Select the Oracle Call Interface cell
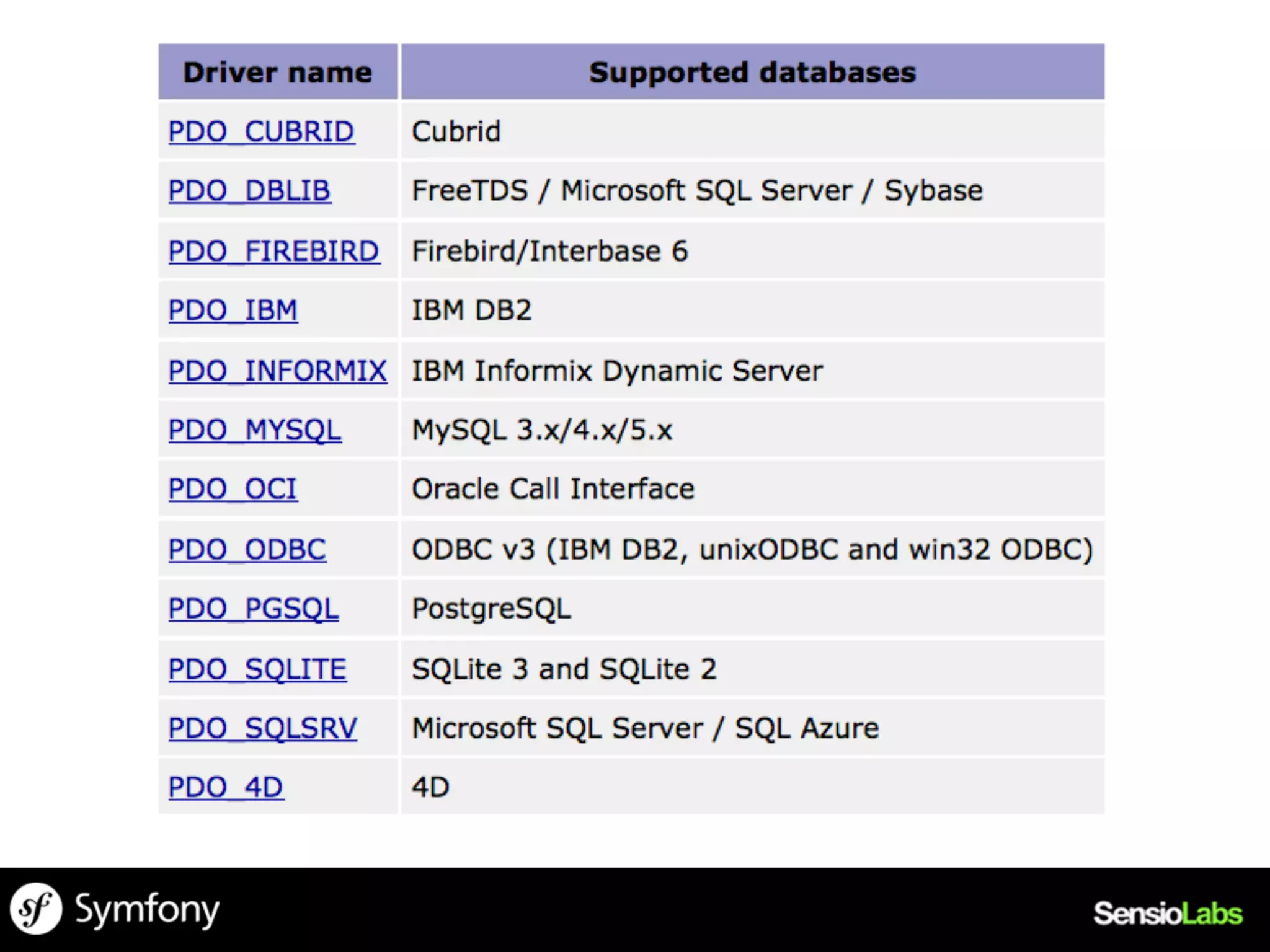Screen dimensions: 1270x952 [553, 488]
